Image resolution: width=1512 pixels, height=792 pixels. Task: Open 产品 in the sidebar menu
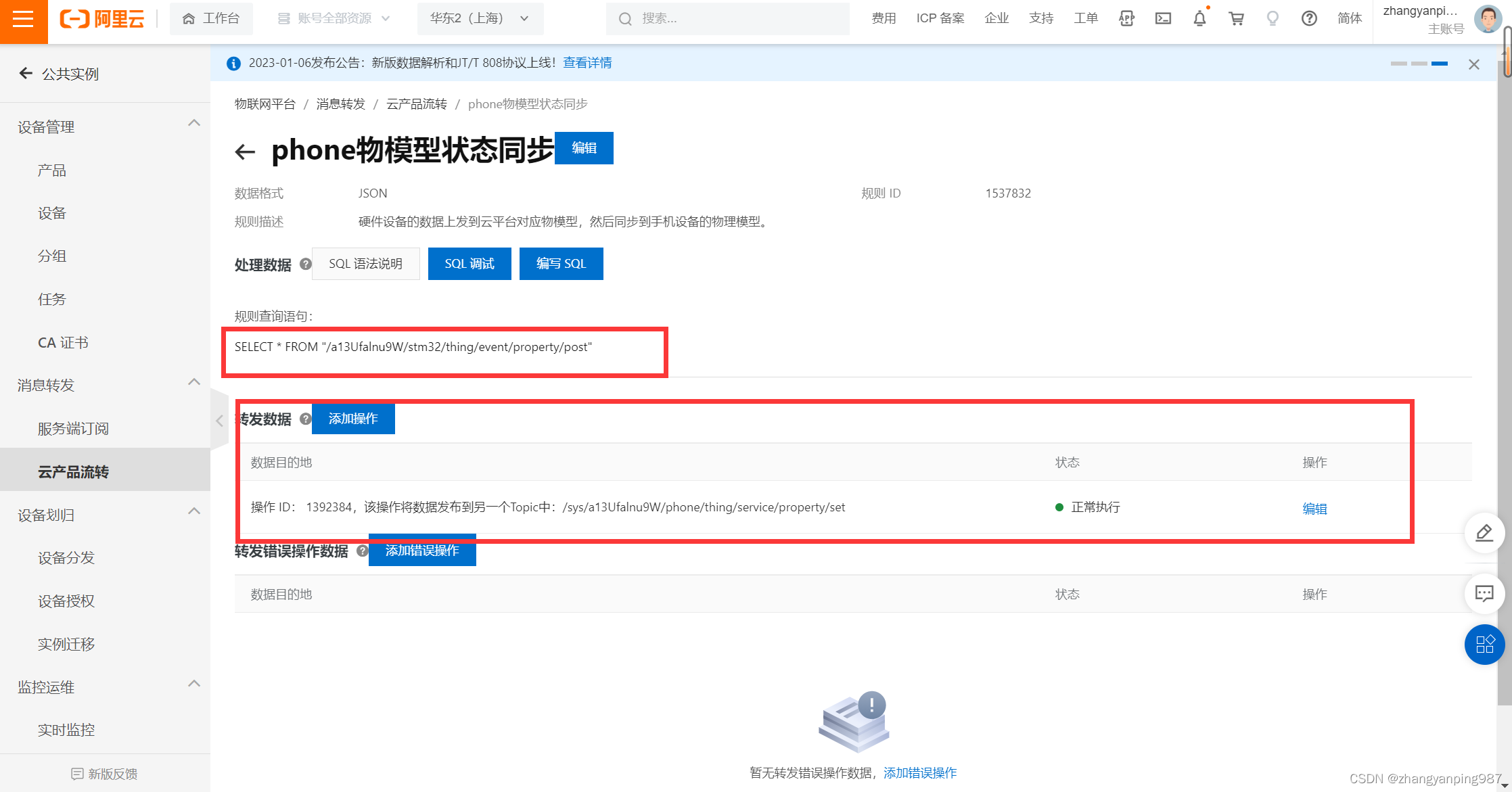[52, 170]
